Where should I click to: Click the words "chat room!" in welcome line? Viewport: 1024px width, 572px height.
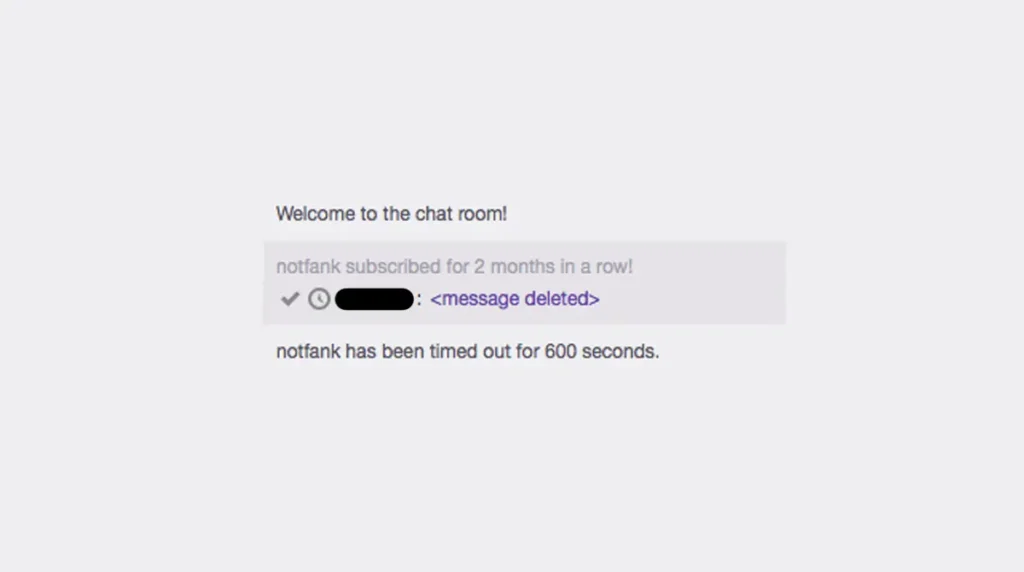[462, 214]
